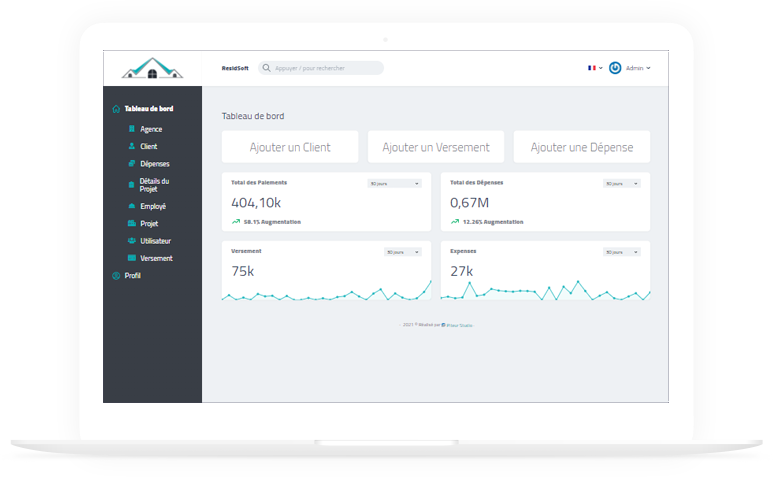
Task: Open the Tableau de bord menu
Action: (x=148, y=109)
